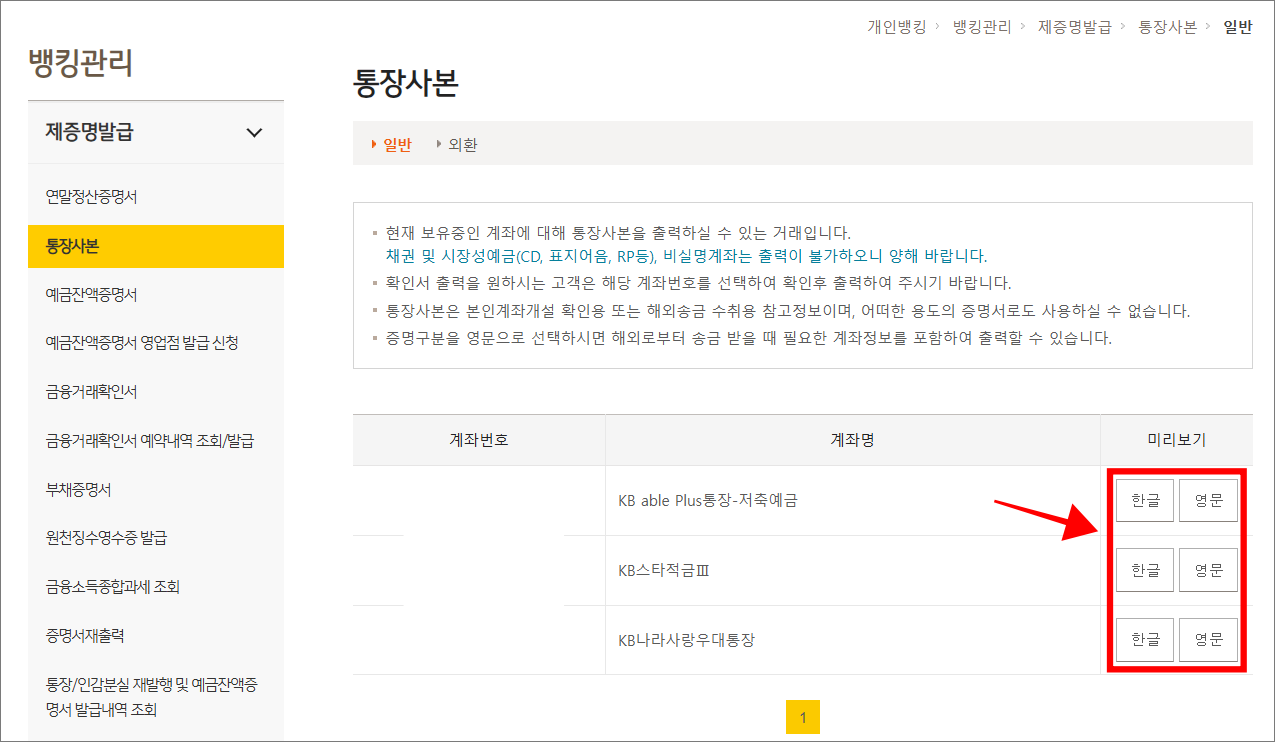Preview KB able Plus통장 in 한글
This screenshot has height=742, width=1275.
[1145, 501]
